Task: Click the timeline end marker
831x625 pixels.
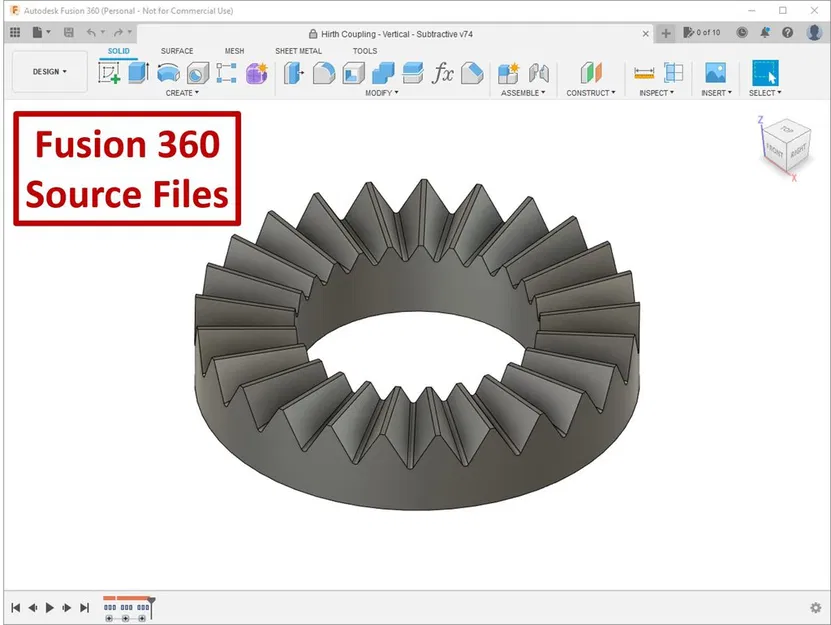Action: tap(152, 606)
